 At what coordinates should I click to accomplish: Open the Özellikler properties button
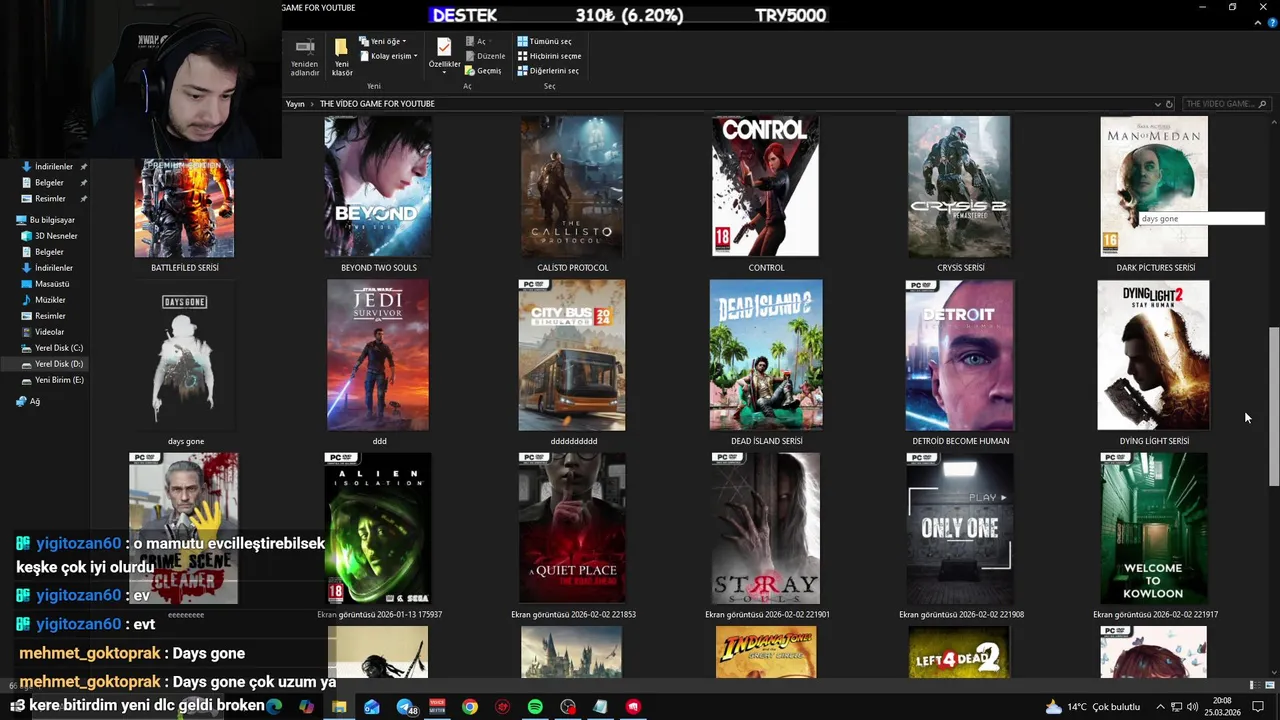(x=444, y=54)
